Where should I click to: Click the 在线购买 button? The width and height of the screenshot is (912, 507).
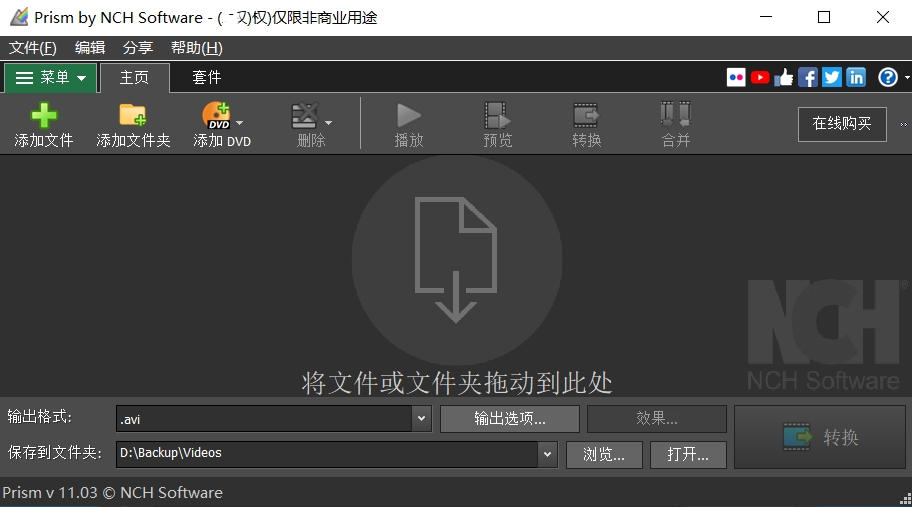point(842,124)
